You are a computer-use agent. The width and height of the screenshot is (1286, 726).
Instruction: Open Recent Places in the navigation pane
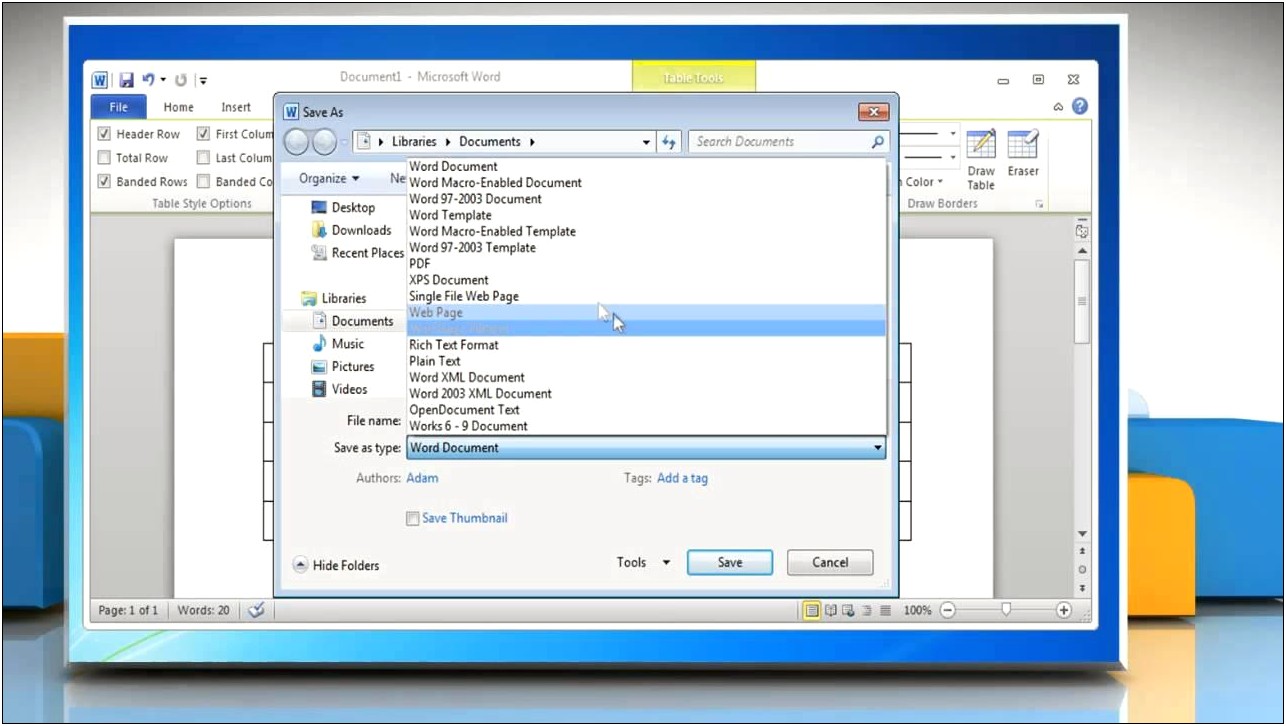pyautogui.click(x=357, y=253)
